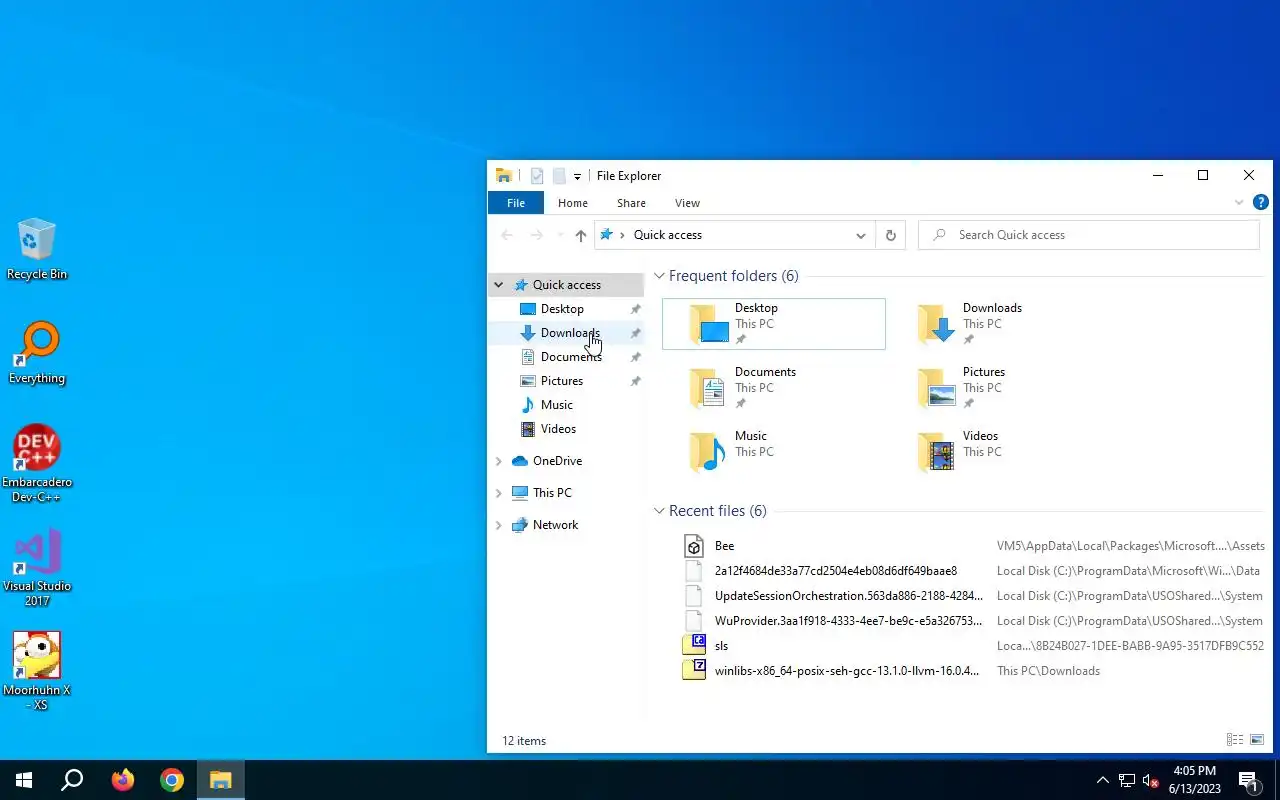Collapse the Recent files group
The width and height of the screenshot is (1280, 800).
[x=659, y=511]
